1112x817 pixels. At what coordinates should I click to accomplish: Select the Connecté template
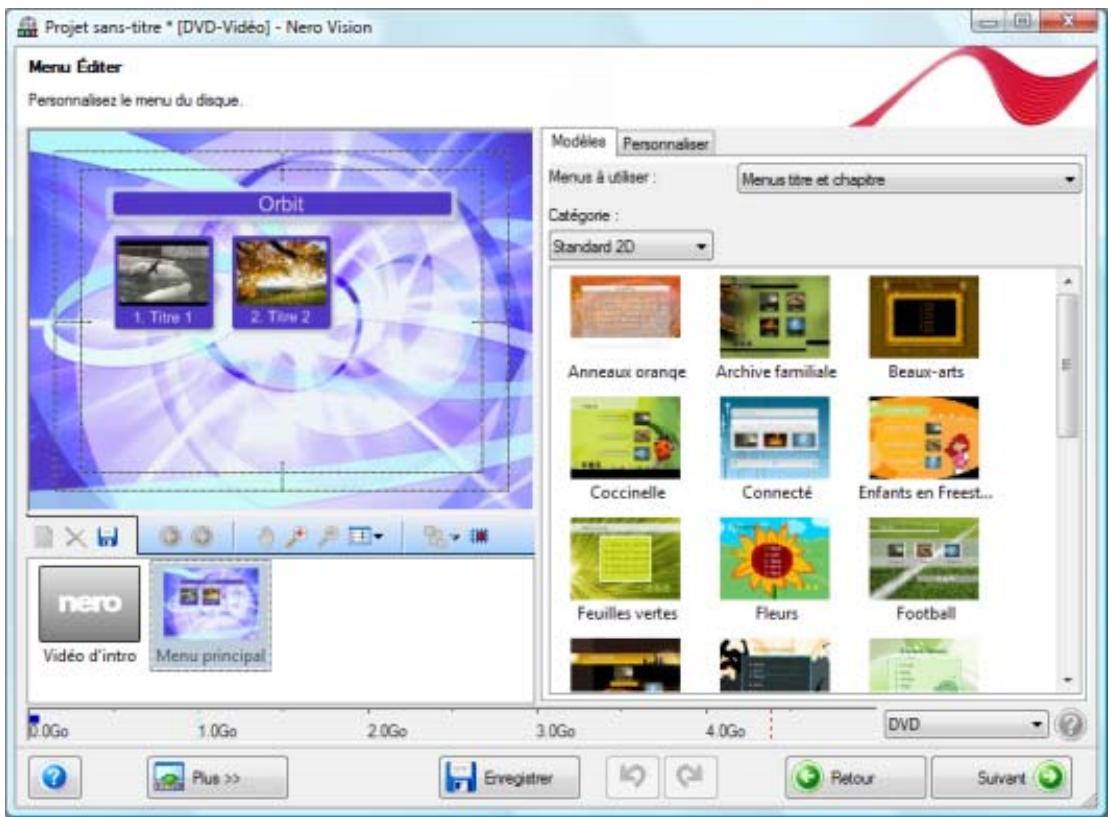point(775,449)
